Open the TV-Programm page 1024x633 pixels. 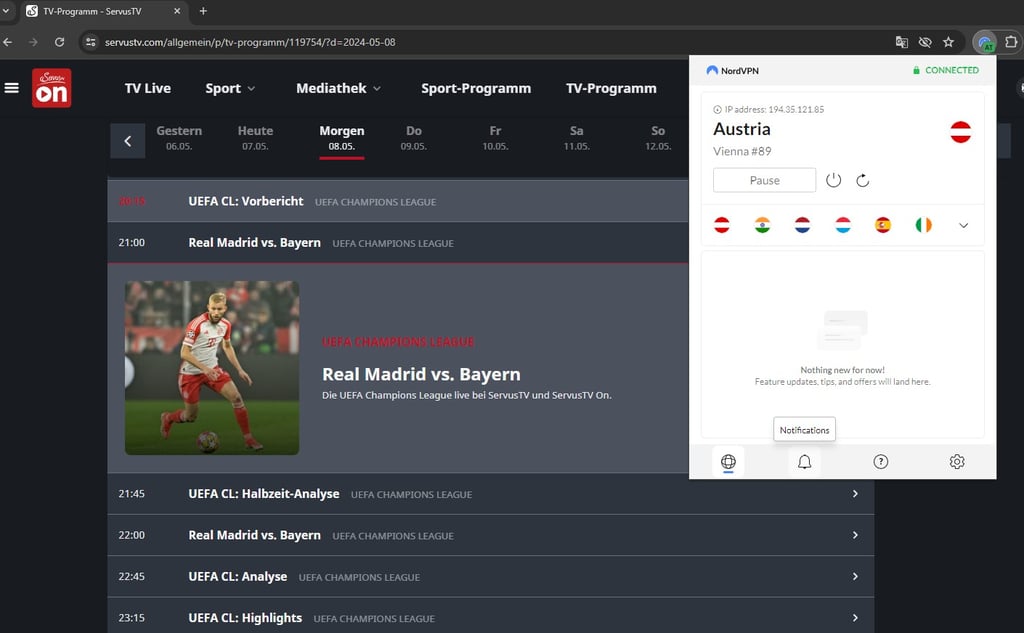611,88
